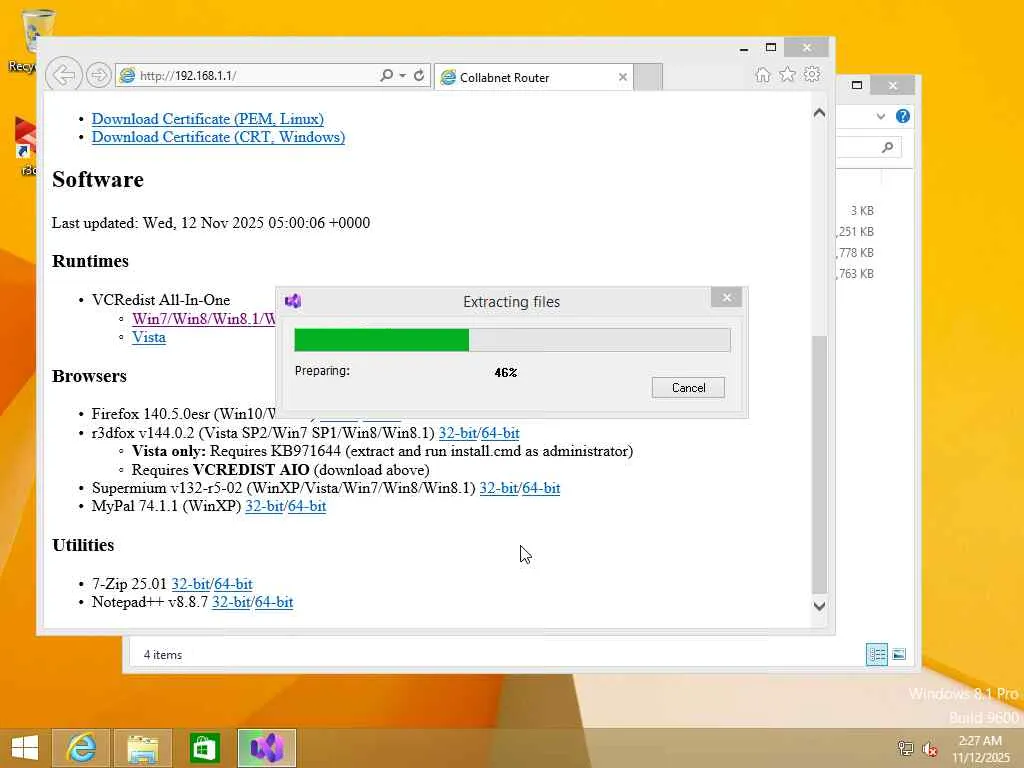The width and height of the screenshot is (1024, 768).
Task: Open File Explorer from taskbar
Action: click(143, 748)
